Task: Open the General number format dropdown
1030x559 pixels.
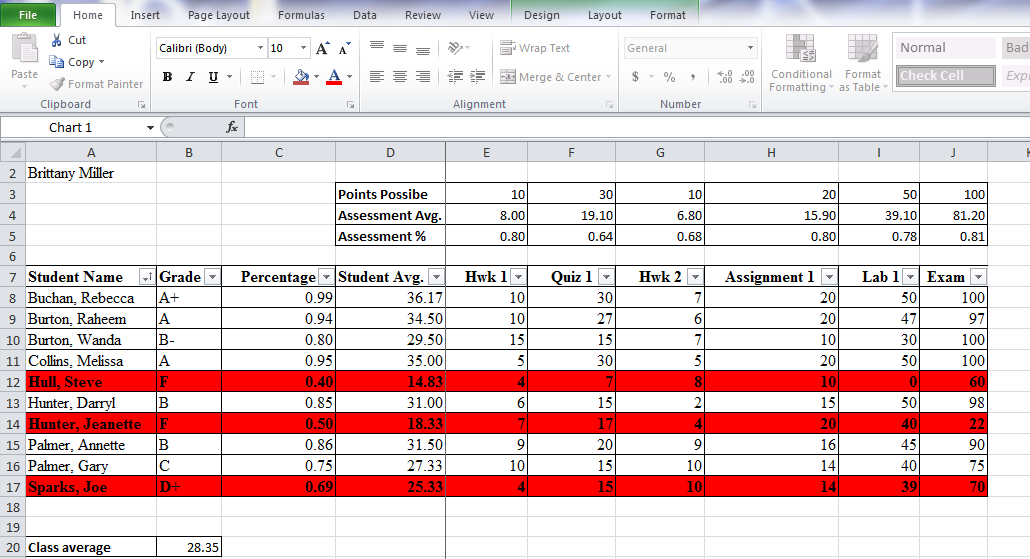Action: [x=750, y=48]
